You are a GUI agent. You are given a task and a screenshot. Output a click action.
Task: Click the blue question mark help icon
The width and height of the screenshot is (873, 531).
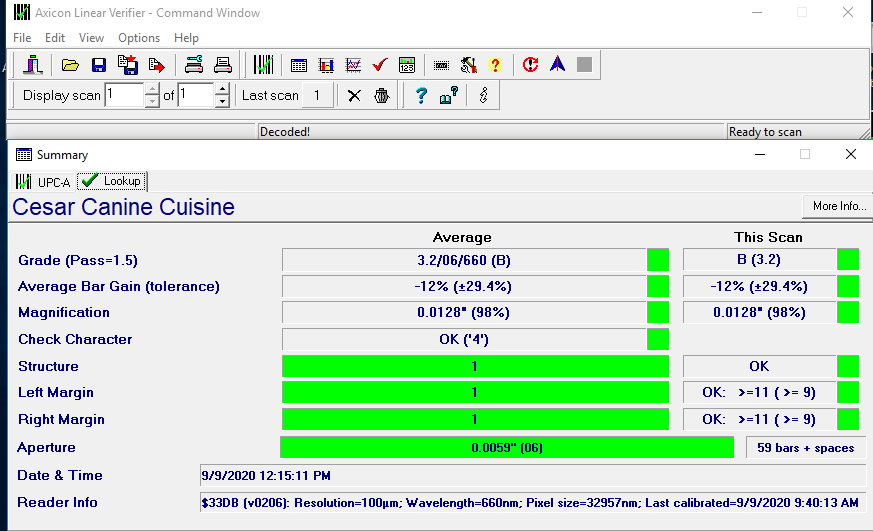421,96
